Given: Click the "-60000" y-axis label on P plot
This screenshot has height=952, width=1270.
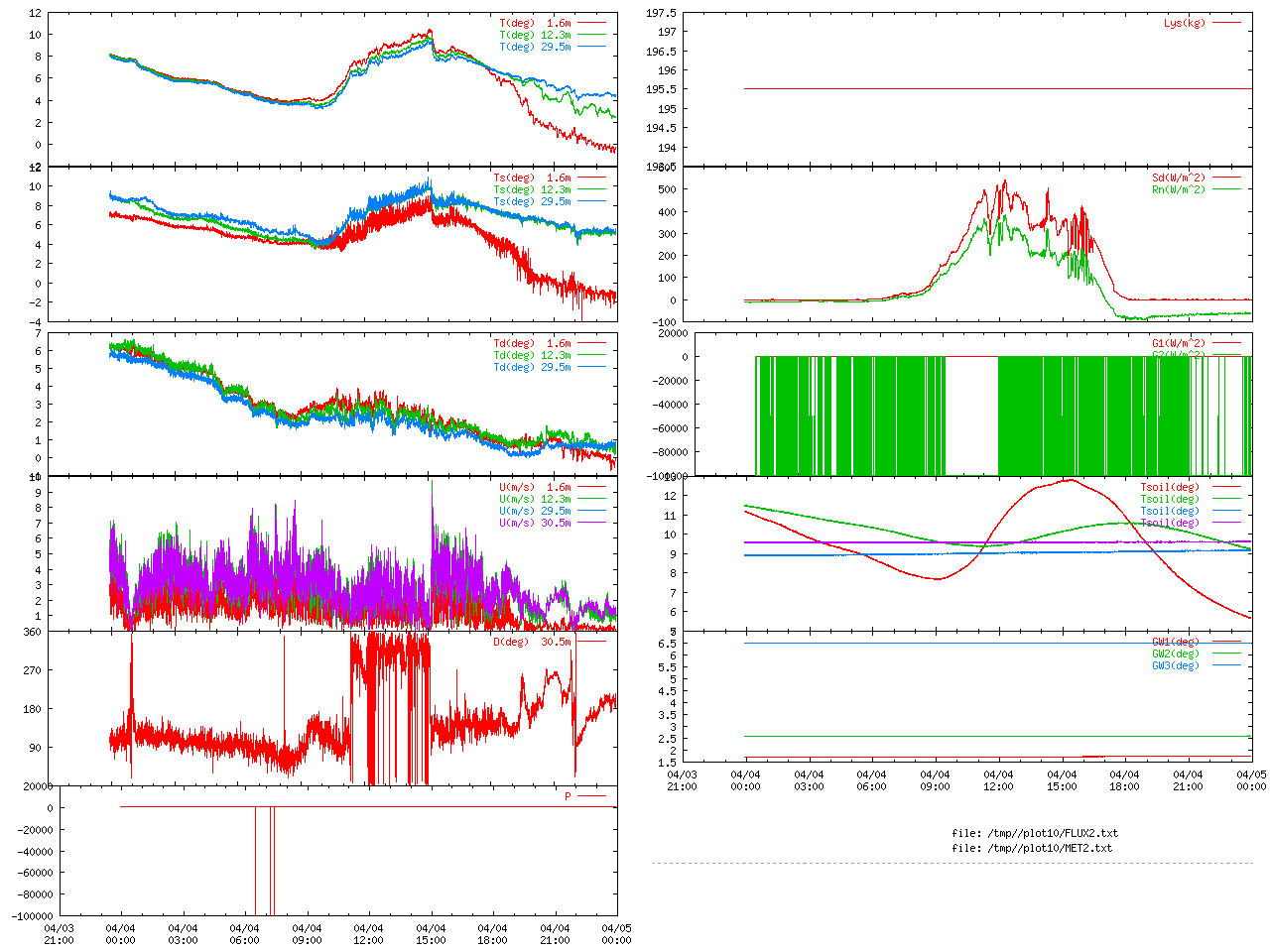Looking at the screenshot, I should click(x=34, y=875).
